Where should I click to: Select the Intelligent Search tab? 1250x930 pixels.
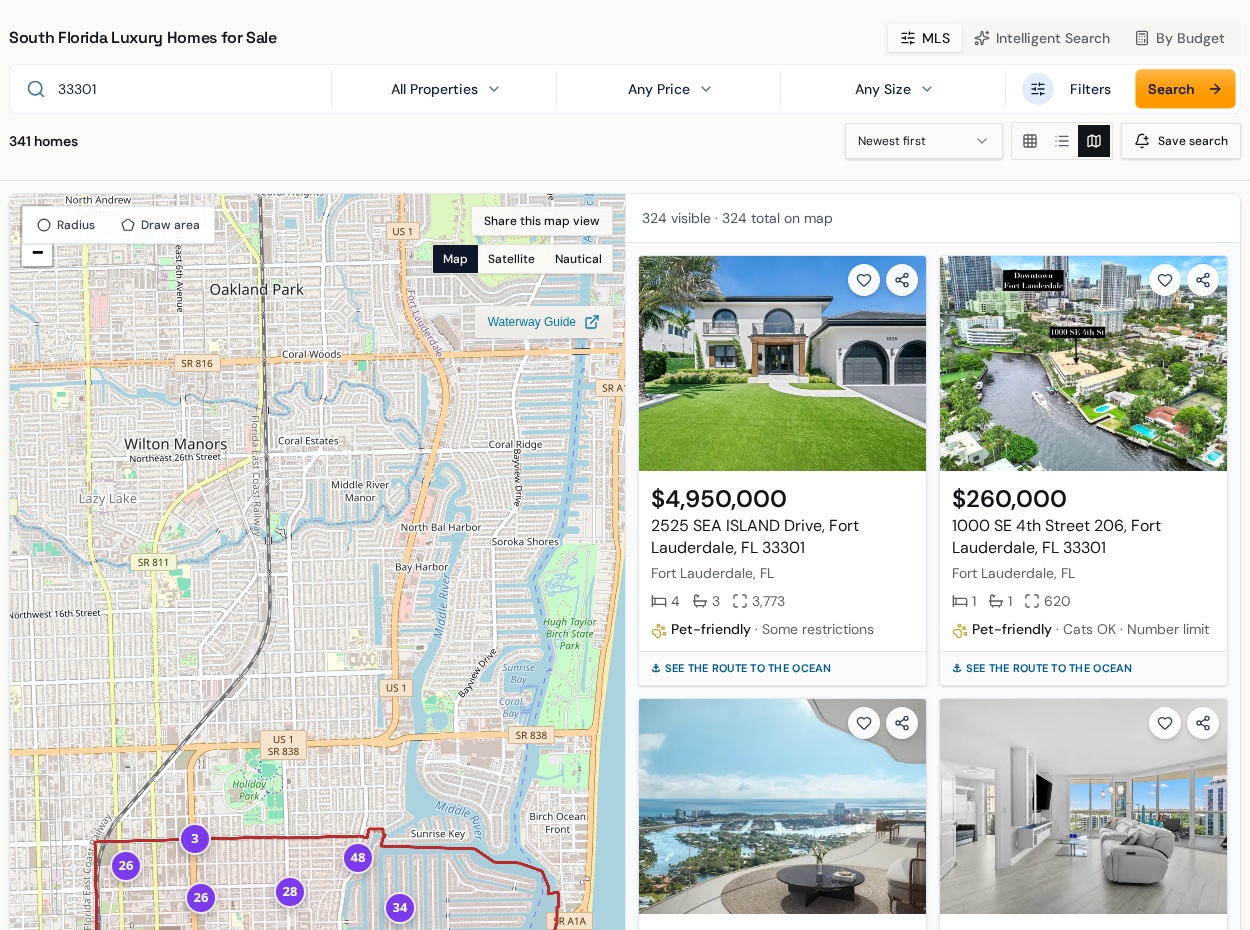click(1042, 38)
